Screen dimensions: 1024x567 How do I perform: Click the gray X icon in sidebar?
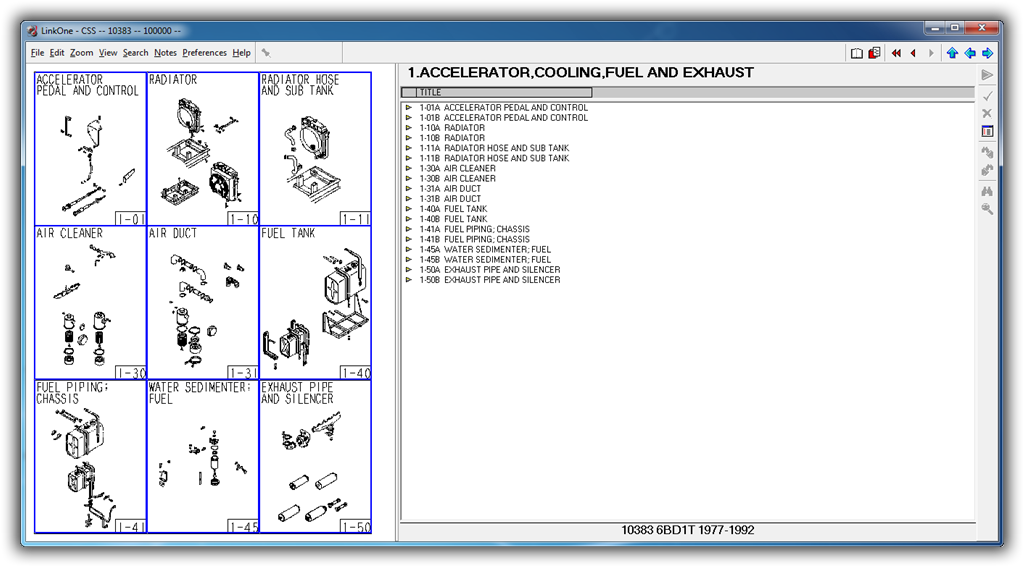[987, 114]
